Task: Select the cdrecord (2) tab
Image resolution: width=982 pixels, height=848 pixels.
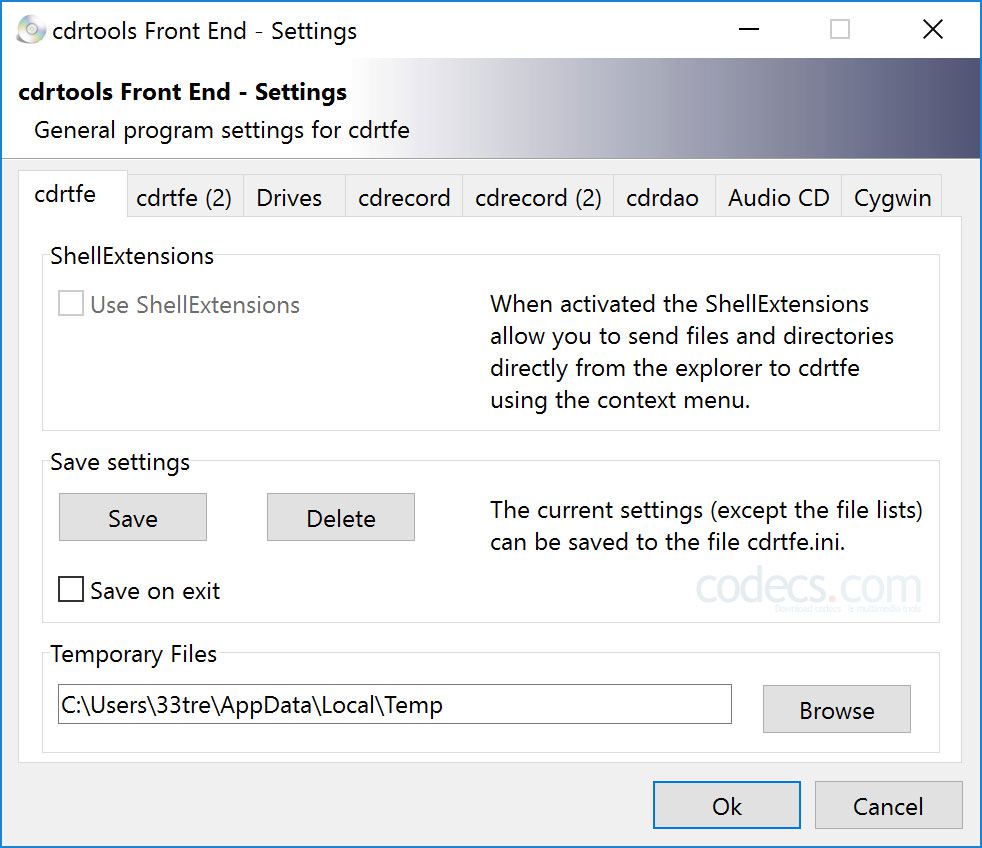Action: pos(538,198)
